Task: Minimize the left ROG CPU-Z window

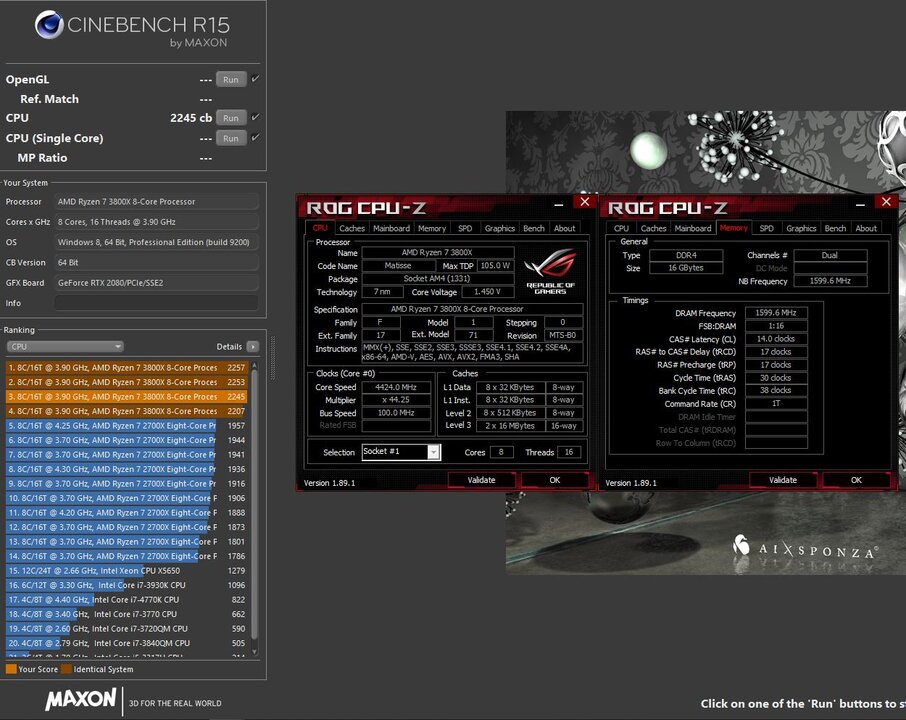Action: click(559, 203)
